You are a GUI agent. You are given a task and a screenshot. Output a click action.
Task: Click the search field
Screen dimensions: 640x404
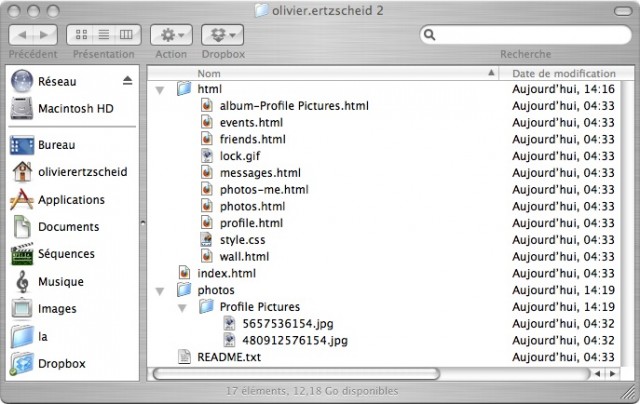524,35
